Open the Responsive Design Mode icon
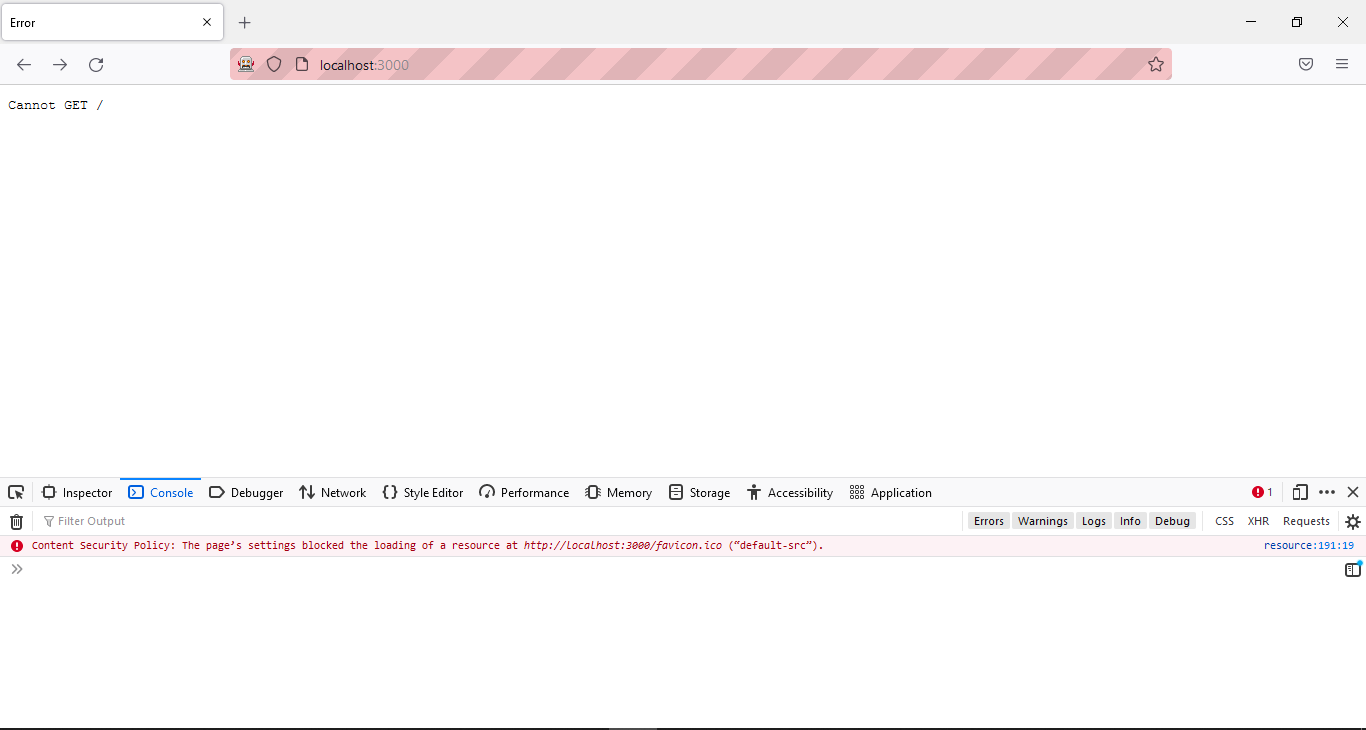This screenshot has width=1366, height=730. tap(1300, 492)
